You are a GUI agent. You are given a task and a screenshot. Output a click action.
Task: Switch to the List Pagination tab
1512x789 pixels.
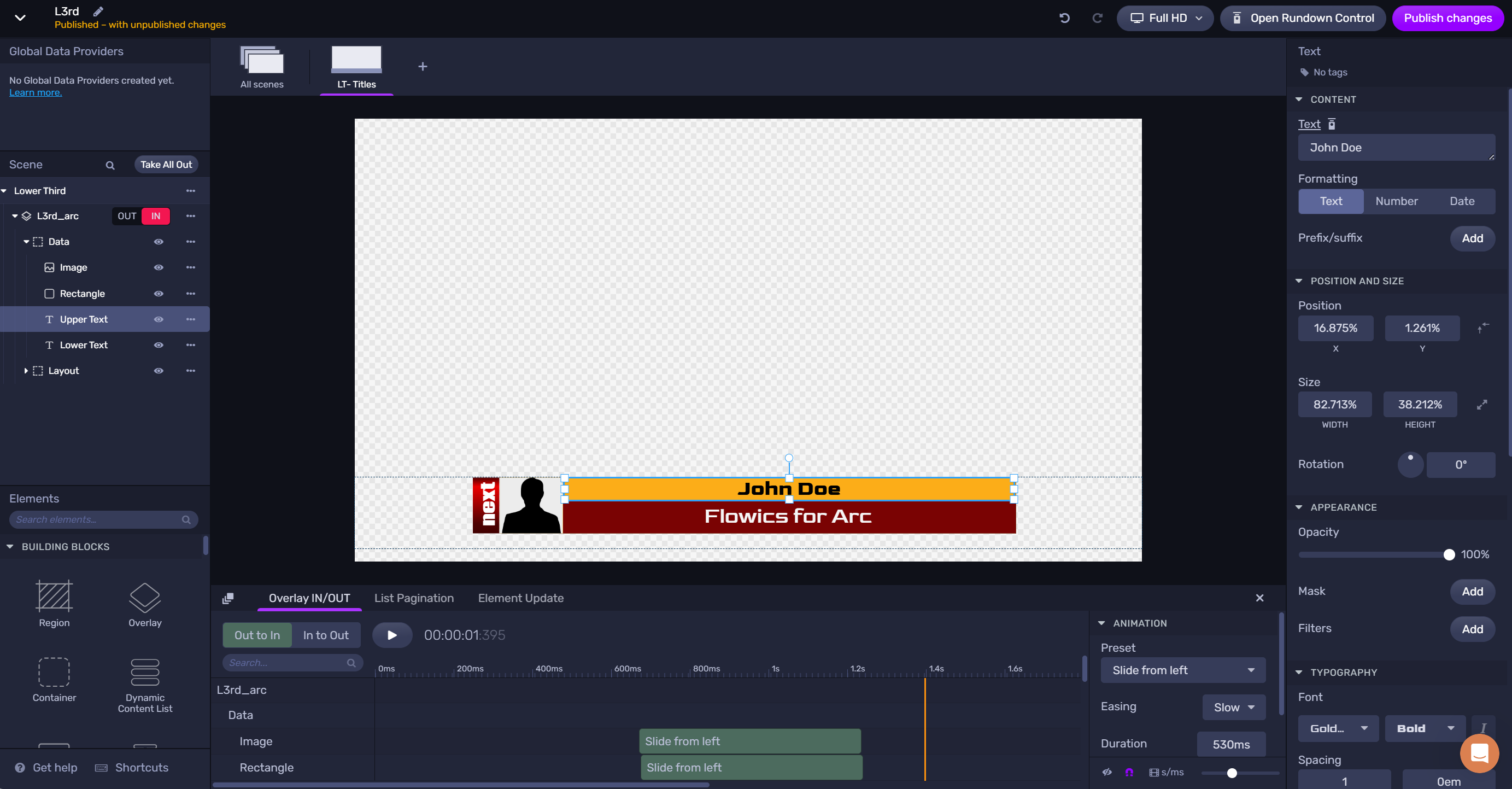pos(414,598)
